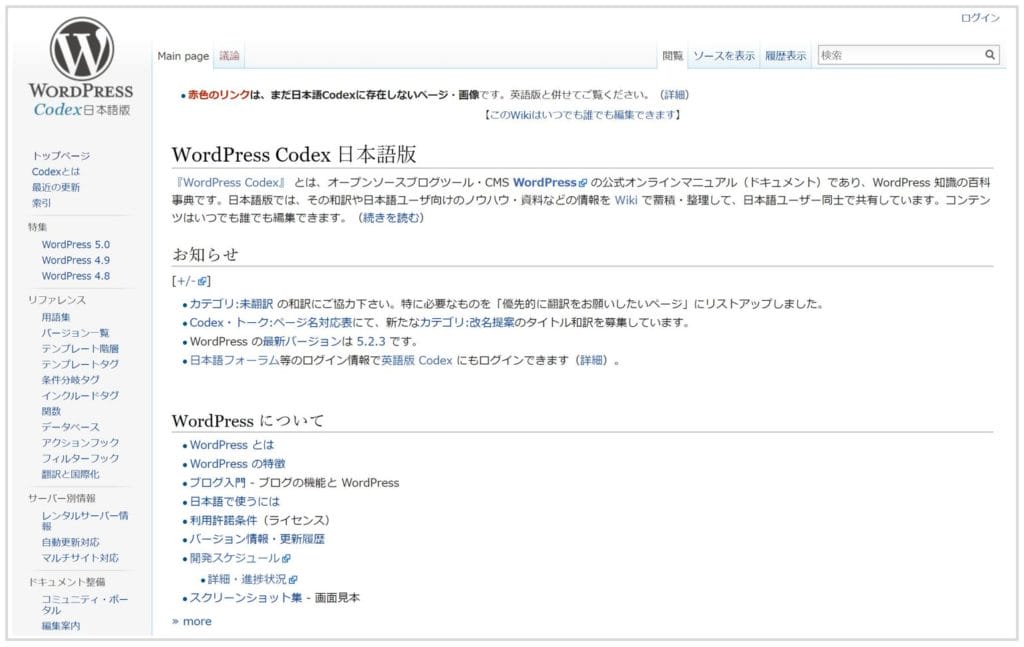This screenshot has height=647, width=1024.
Task: Open 条件分岐タグ in the sidebar
Action: (71, 380)
